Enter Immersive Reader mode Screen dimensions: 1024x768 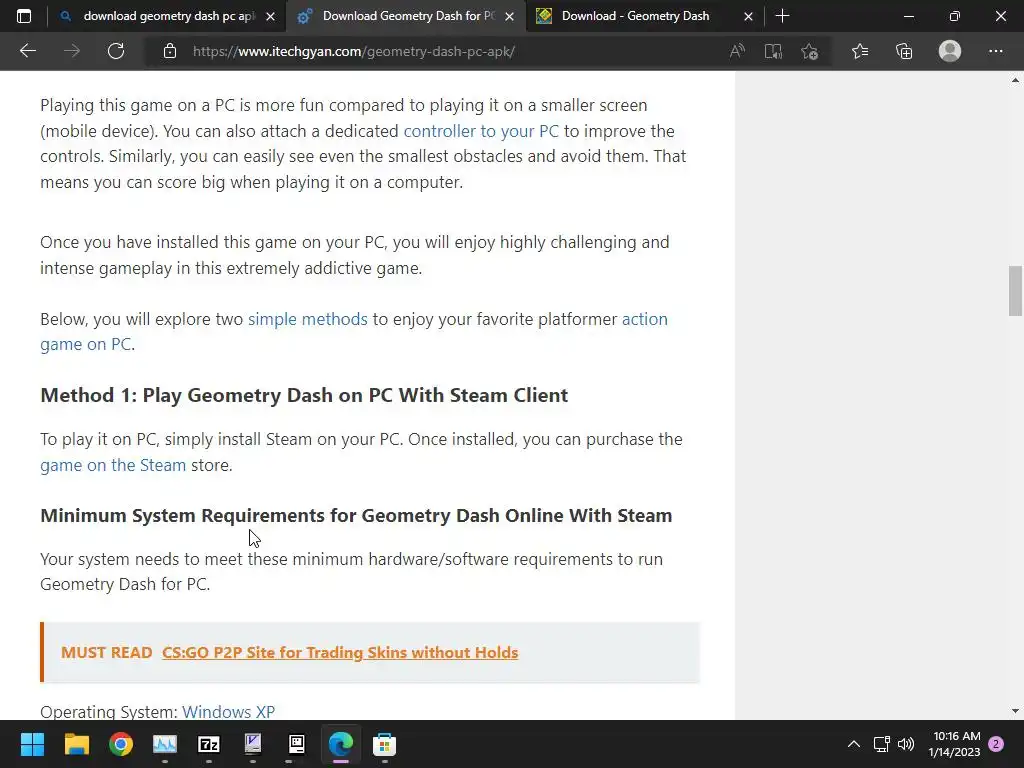click(x=773, y=51)
